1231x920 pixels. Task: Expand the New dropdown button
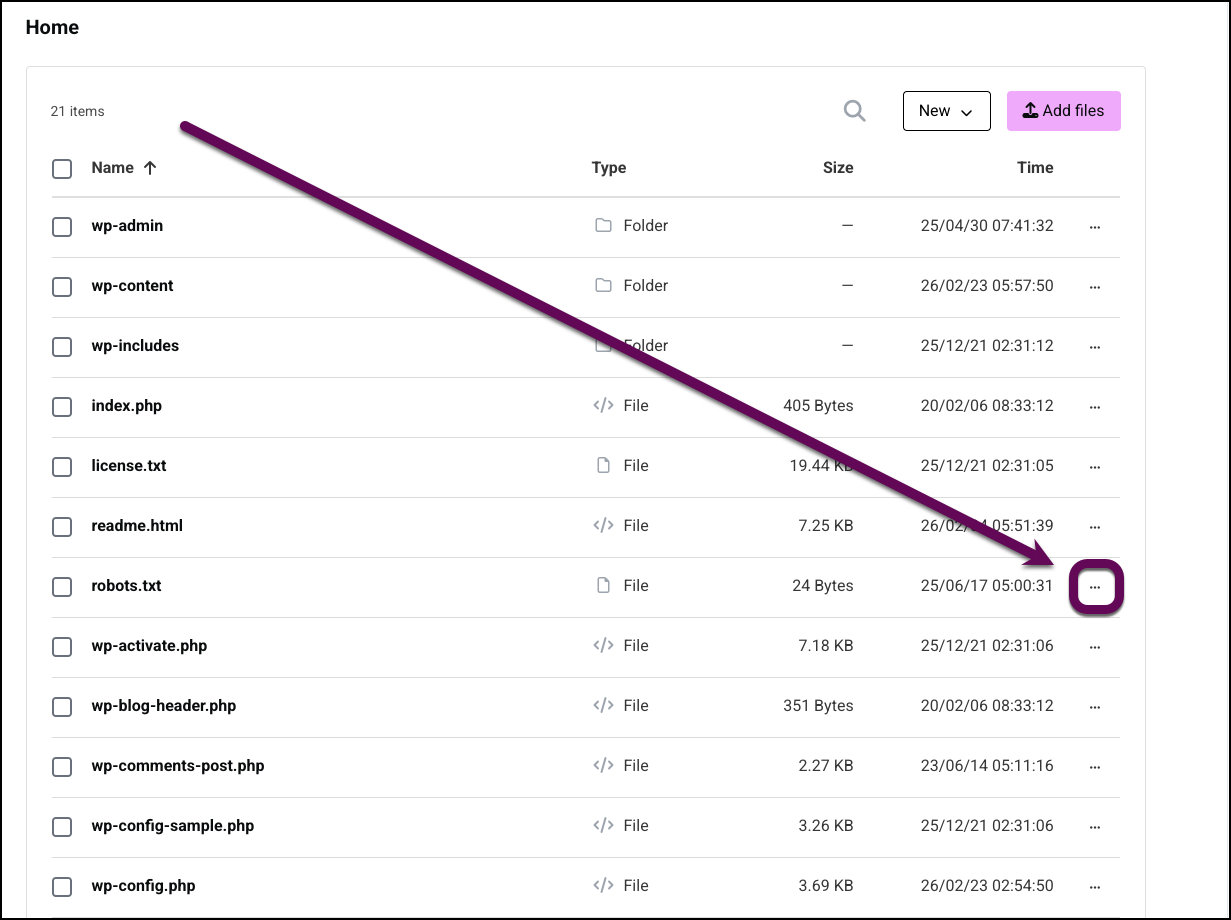946,111
